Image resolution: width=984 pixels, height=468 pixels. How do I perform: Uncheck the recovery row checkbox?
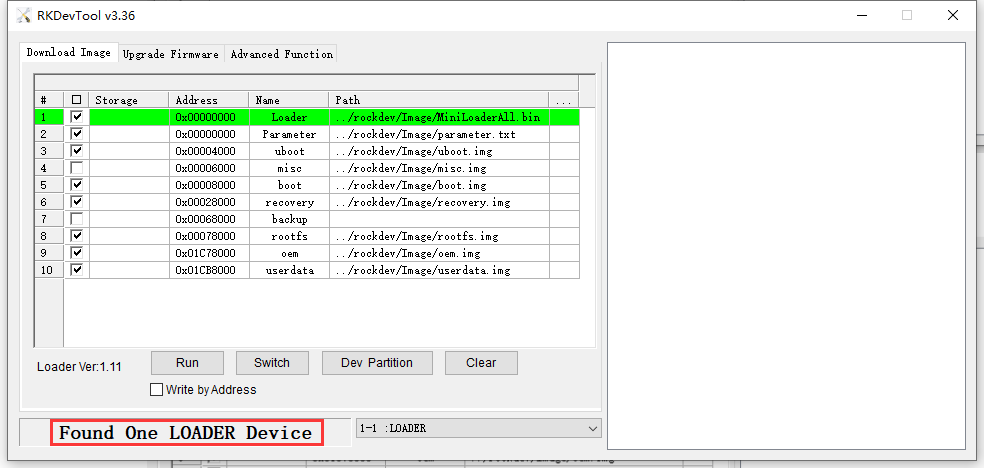[x=77, y=202]
